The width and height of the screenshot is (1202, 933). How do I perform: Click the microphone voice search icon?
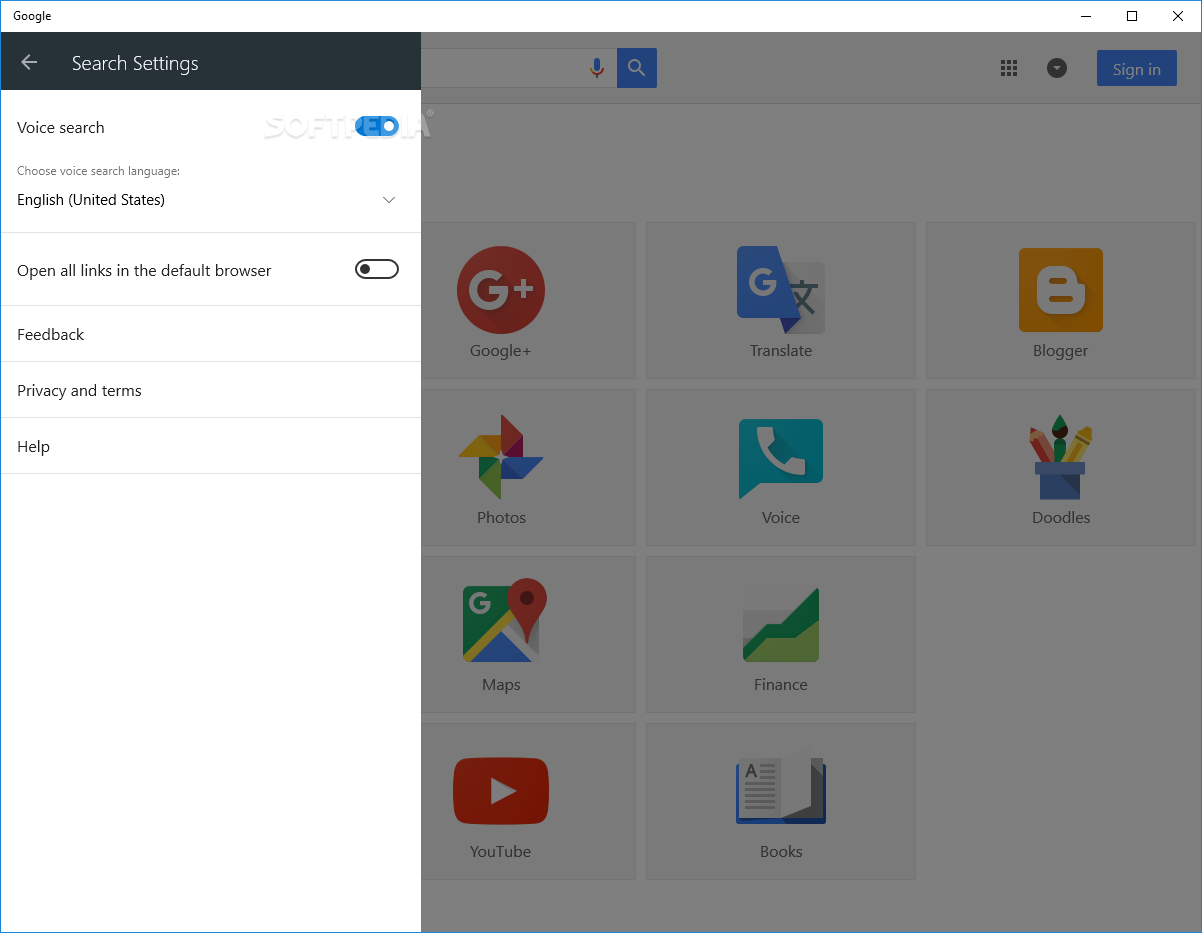(597, 68)
